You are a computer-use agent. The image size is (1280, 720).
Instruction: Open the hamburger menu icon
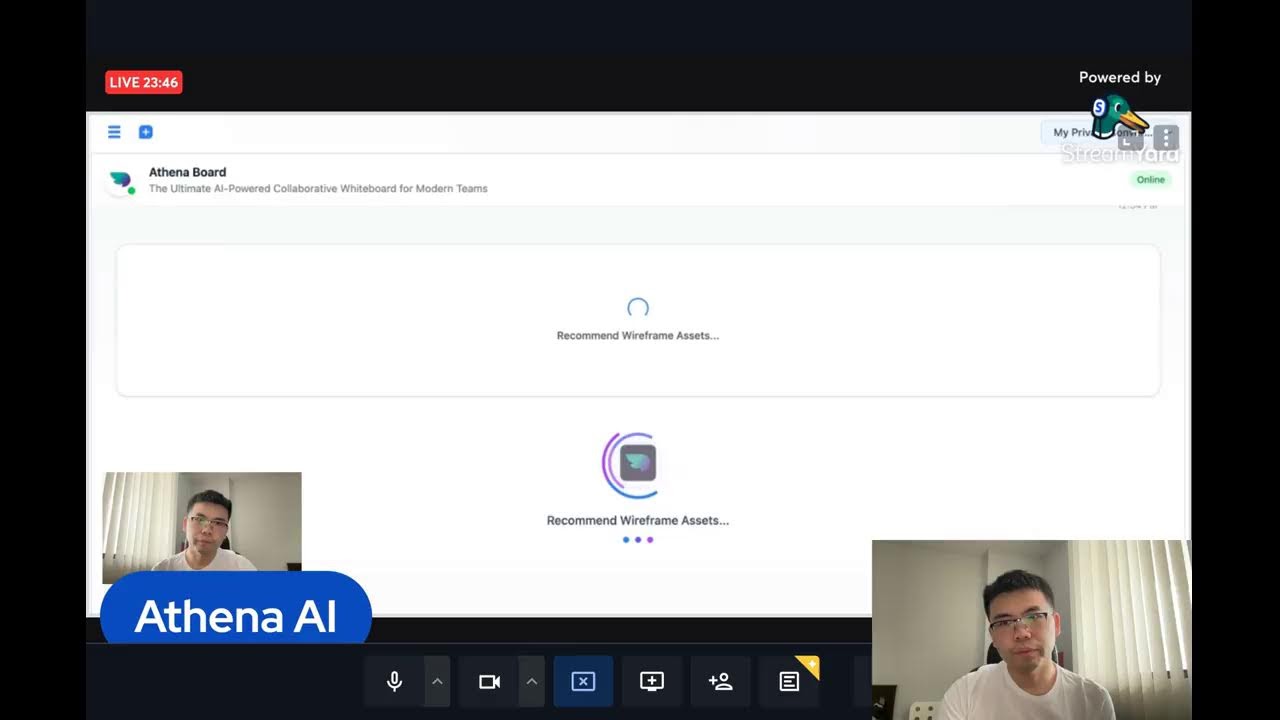click(x=114, y=132)
